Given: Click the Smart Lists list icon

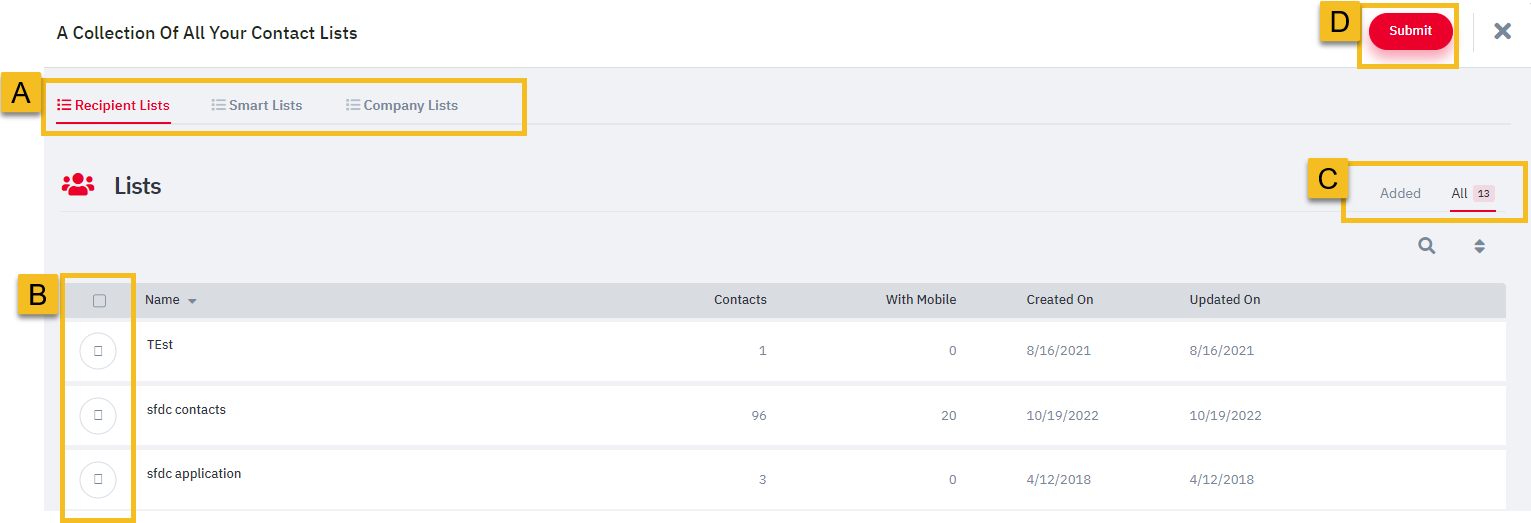Looking at the screenshot, I should (218, 105).
